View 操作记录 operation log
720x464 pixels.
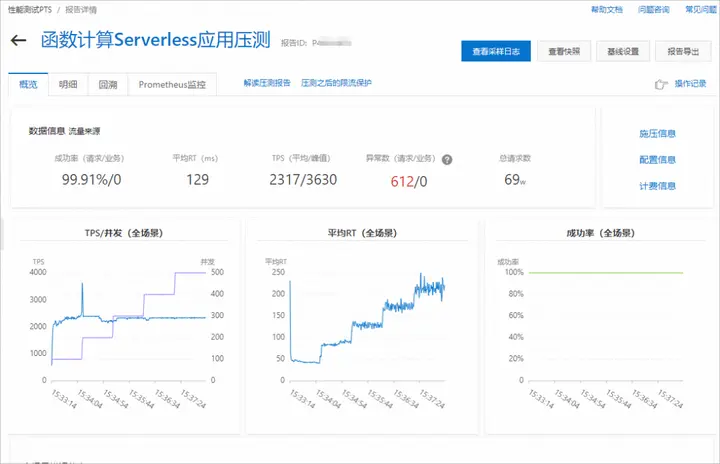690,84
